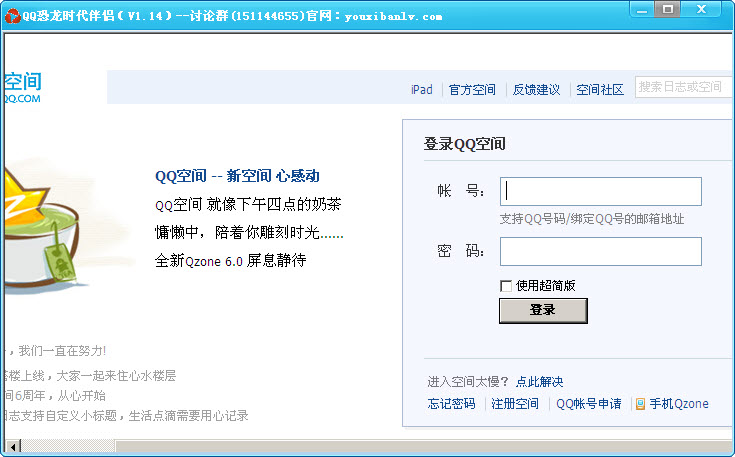Open 官方空间 in the top navigation
The width and height of the screenshot is (735, 457).
click(x=472, y=90)
